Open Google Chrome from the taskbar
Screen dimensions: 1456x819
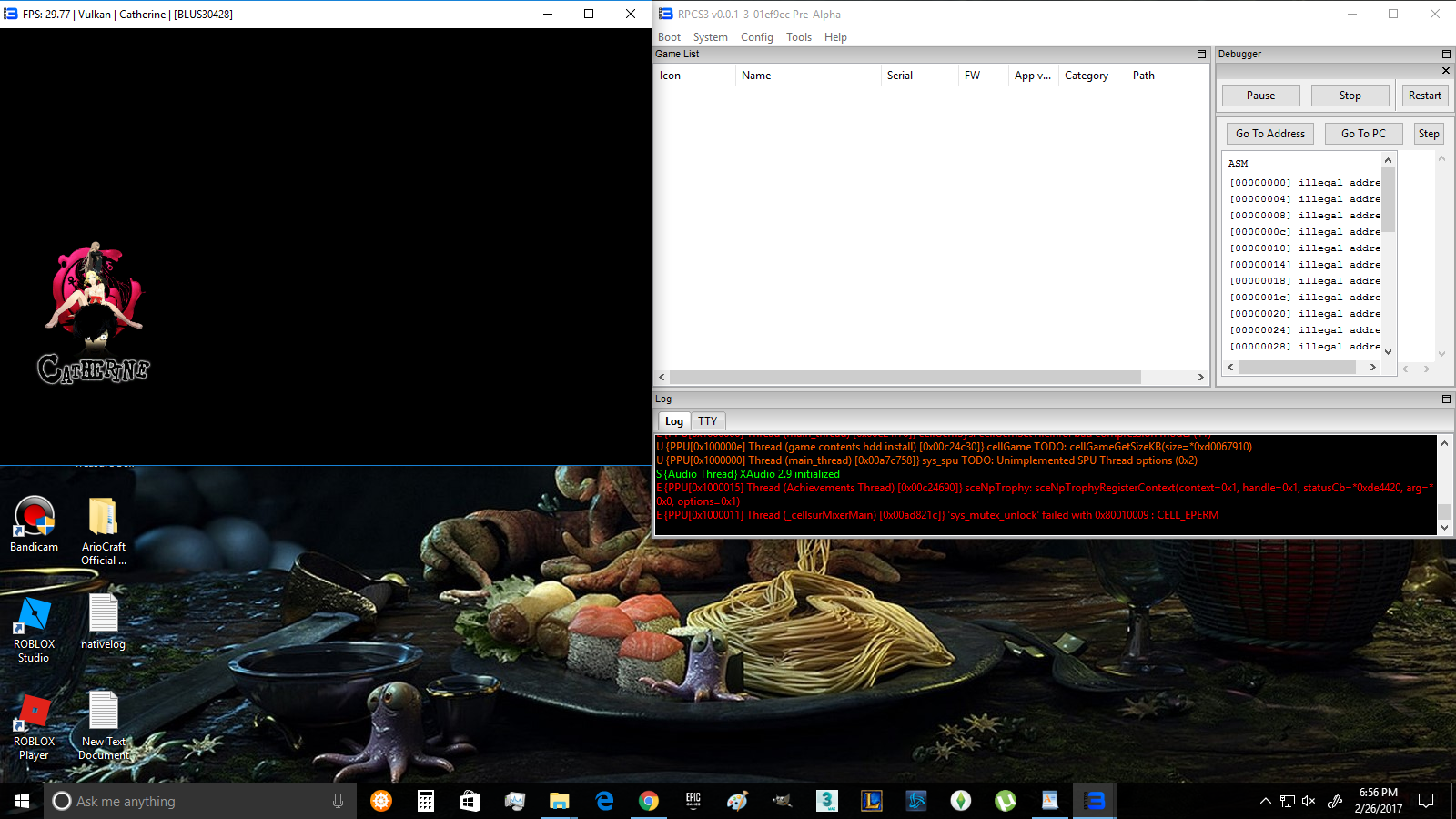coord(648,801)
